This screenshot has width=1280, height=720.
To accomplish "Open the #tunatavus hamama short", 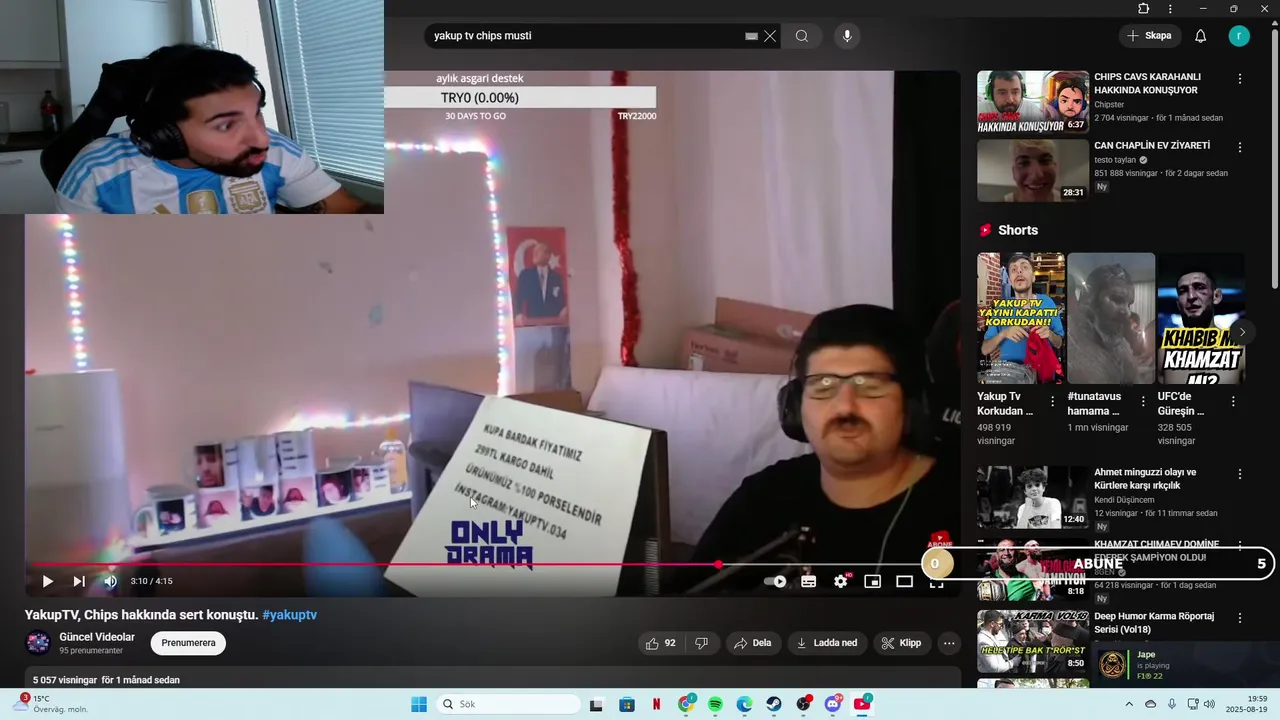I will pyautogui.click(x=1111, y=318).
